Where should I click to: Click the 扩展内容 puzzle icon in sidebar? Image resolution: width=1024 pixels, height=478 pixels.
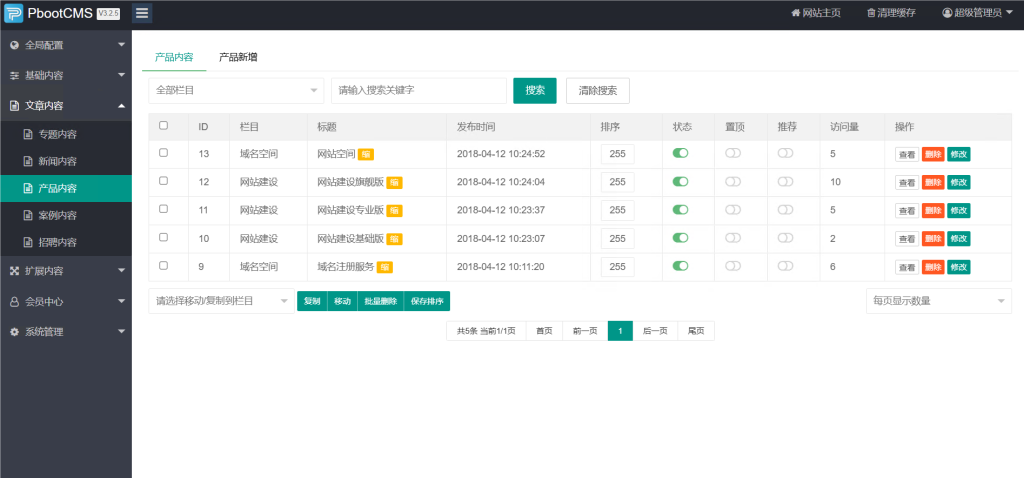coord(14,271)
